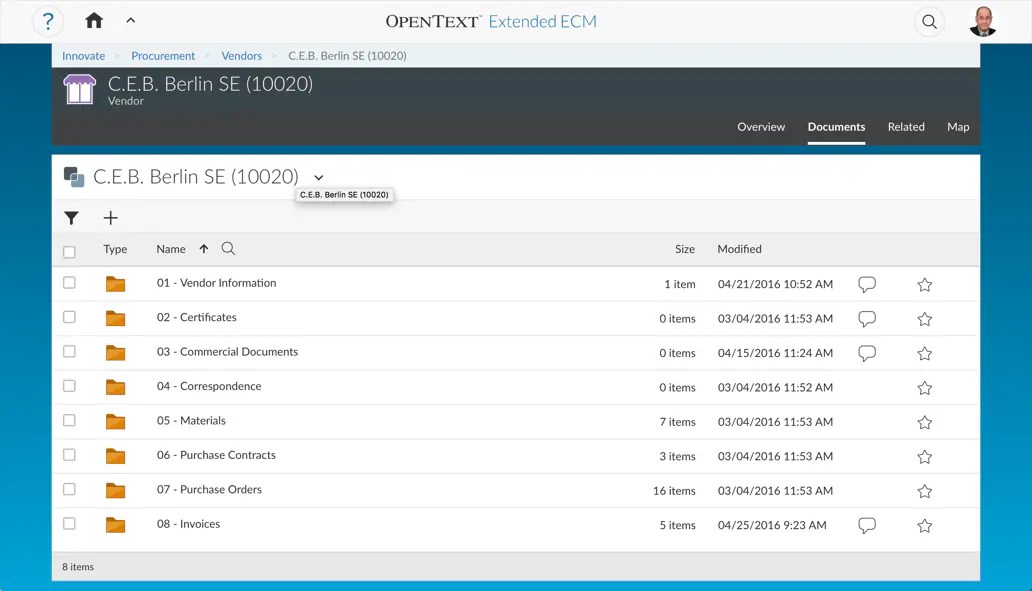
Task: Navigate to Vendors via the breadcrumb
Action: click(x=241, y=56)
